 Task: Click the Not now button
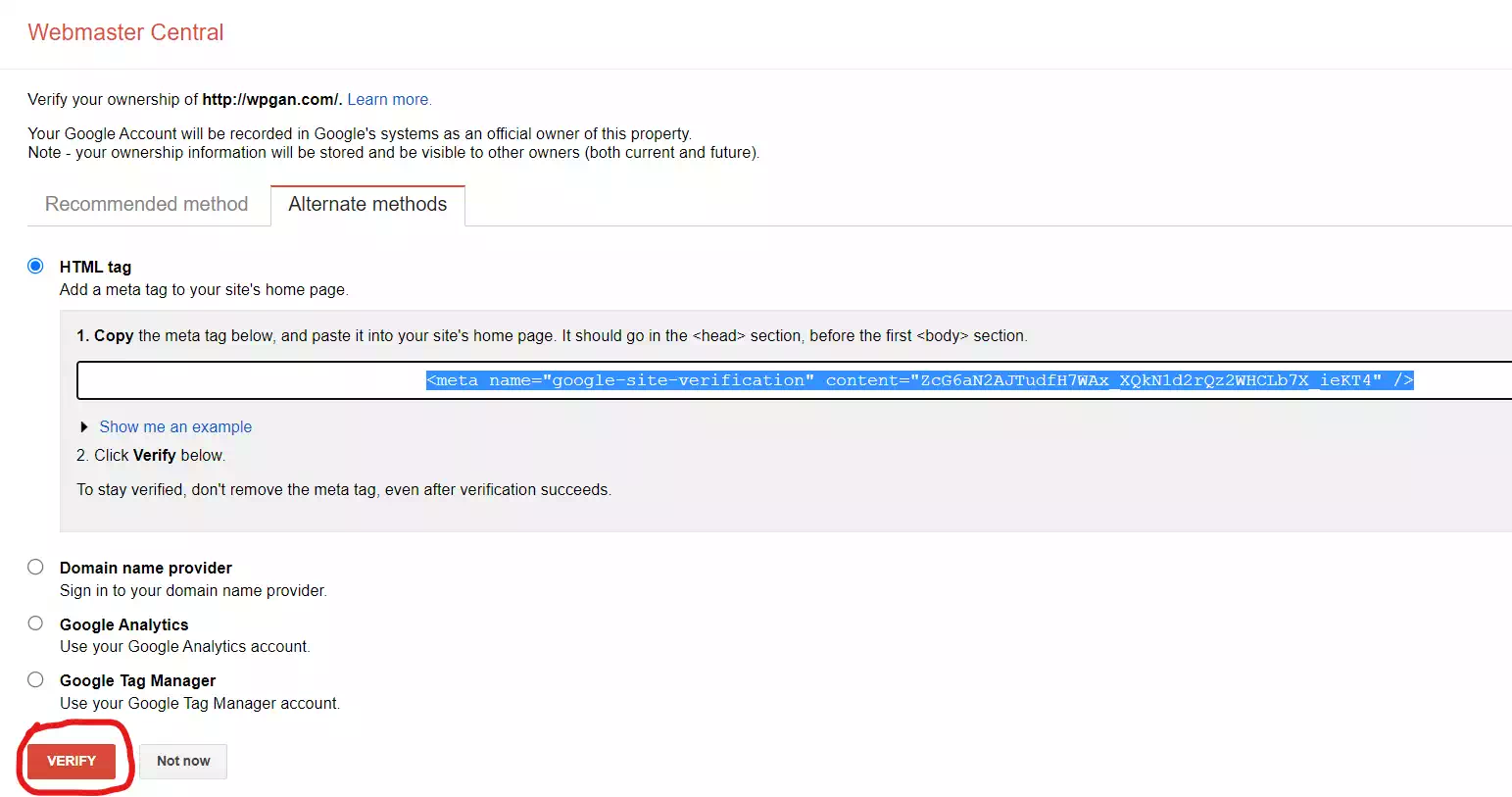coord(183,761)
